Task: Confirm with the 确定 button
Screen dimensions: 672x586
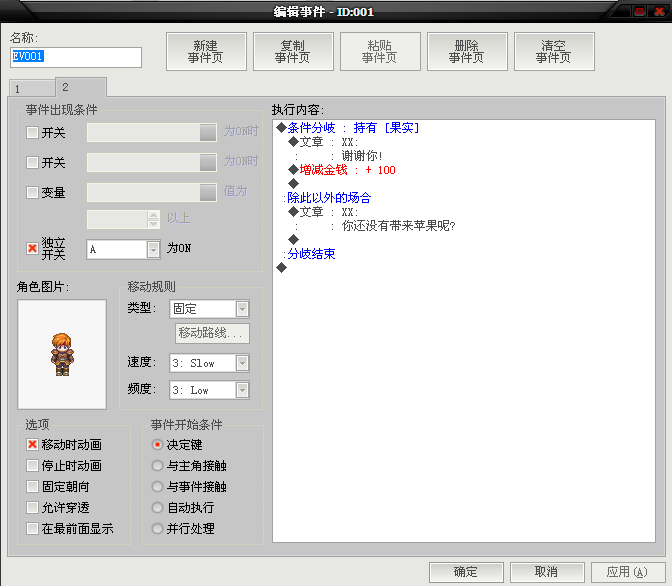Action: (466, 572)
